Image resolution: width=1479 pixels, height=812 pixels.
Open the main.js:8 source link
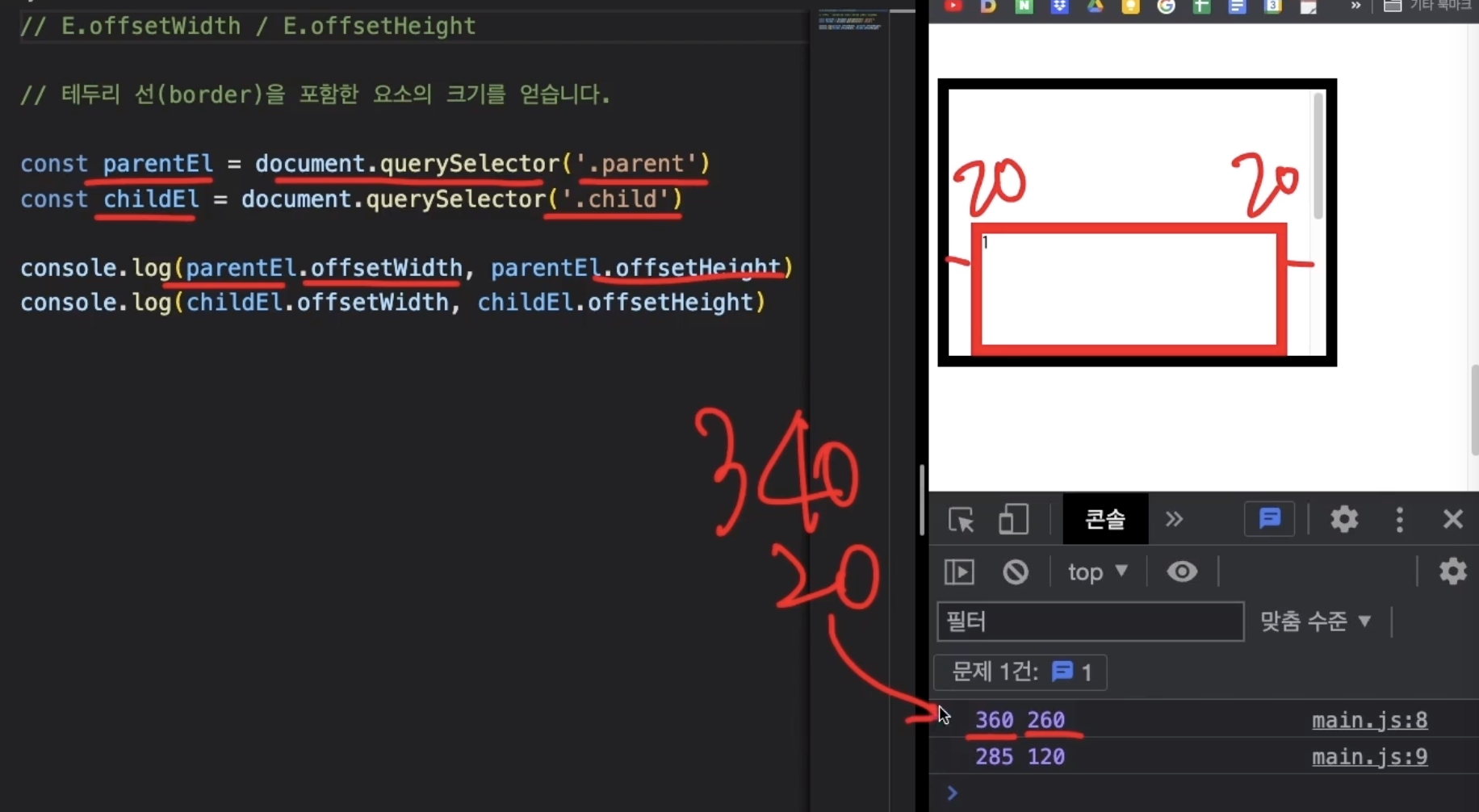1369,720
